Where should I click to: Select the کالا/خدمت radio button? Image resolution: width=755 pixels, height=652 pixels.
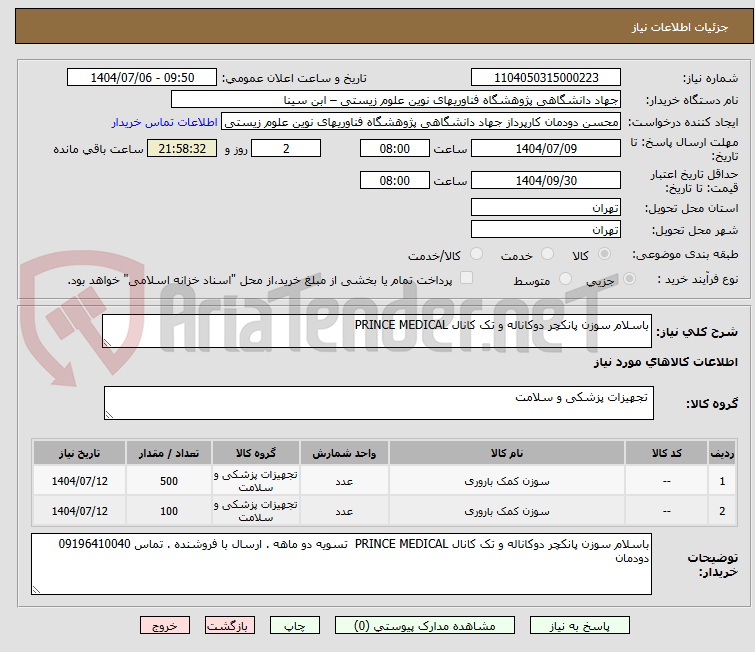tap(476, 253)
